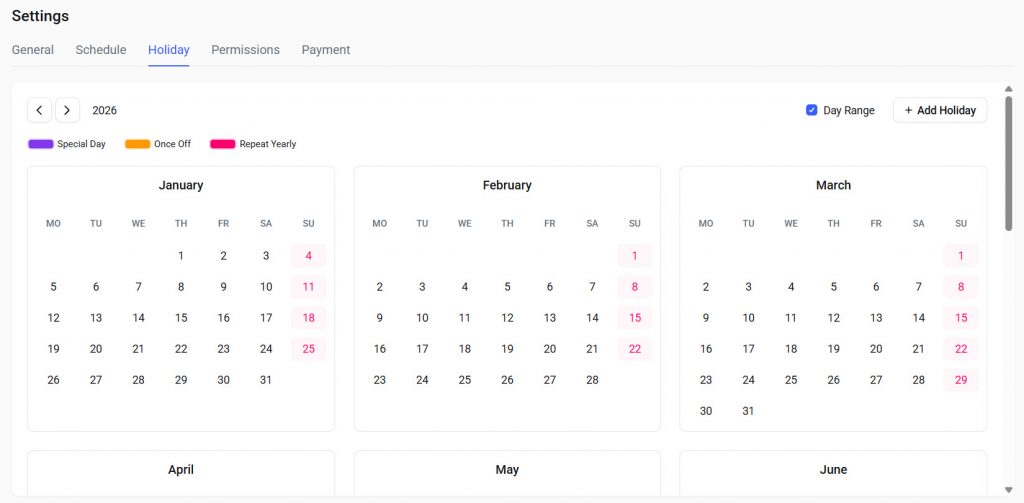Choose highlighted Sunday February 22

point(635,349)
